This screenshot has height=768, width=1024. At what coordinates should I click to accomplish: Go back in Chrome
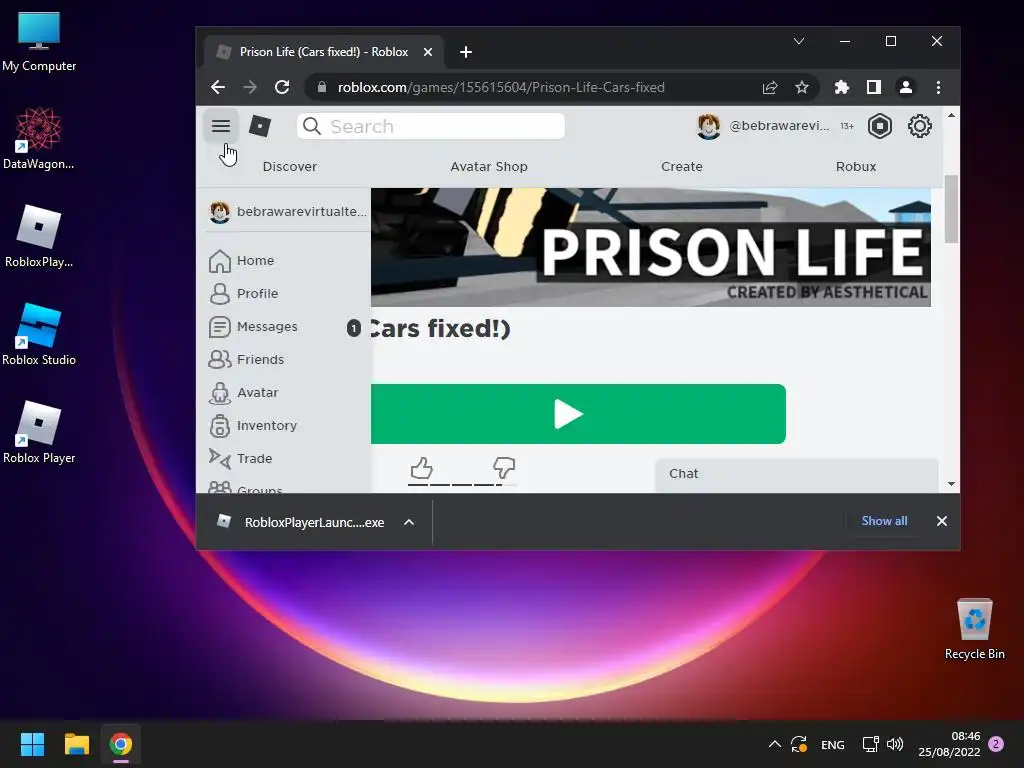(218, 88)
